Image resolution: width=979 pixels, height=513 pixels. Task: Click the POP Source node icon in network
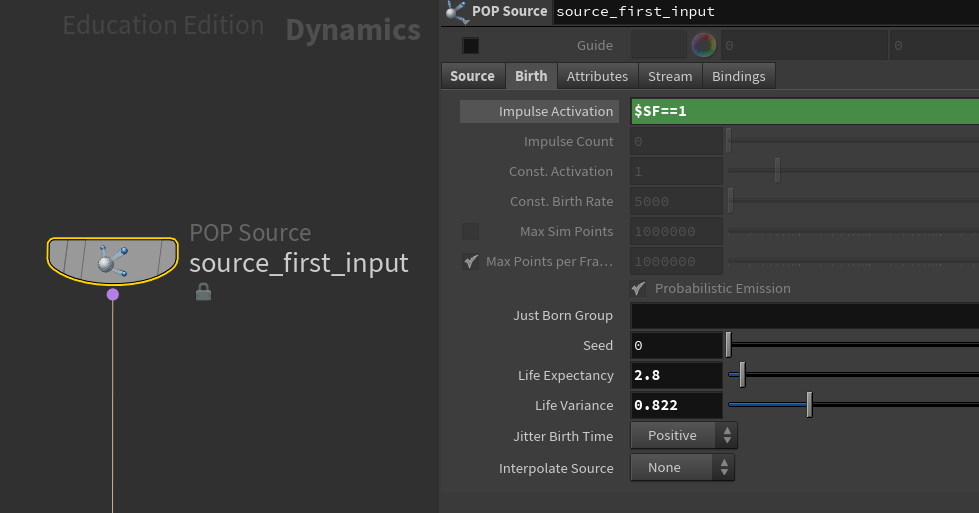click(112, 261)
